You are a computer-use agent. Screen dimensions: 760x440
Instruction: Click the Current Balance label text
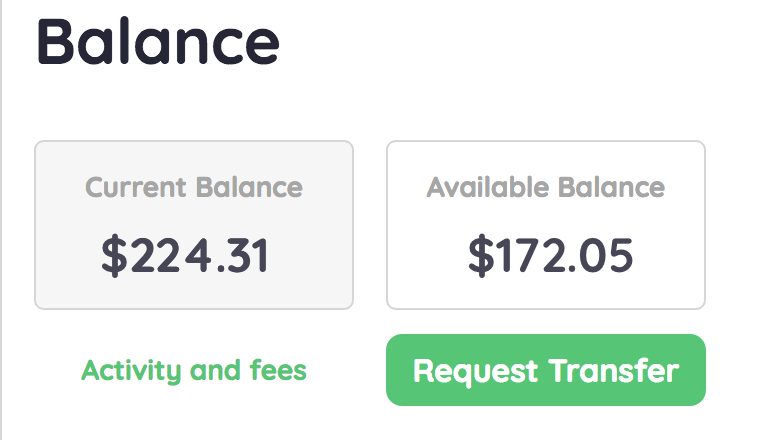[194, 187]
